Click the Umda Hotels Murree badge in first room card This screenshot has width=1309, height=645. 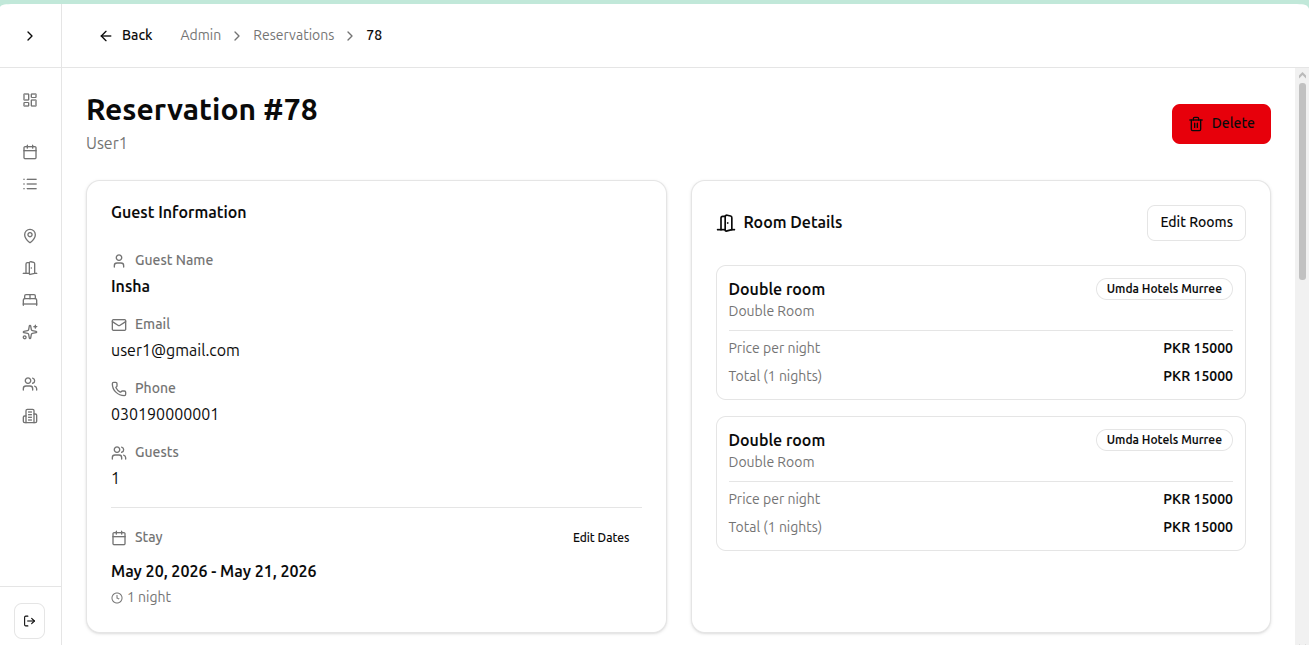[x=1164, y=289]
